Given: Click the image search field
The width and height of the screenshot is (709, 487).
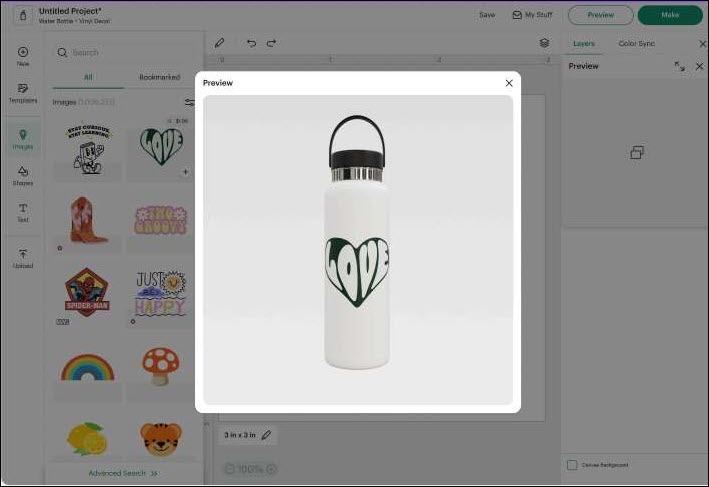Looking at the screenshot, I should [x=120, y=52].
